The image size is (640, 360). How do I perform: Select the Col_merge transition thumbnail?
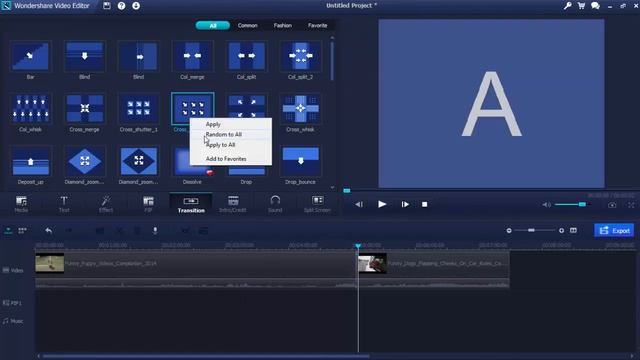[192, 56]
